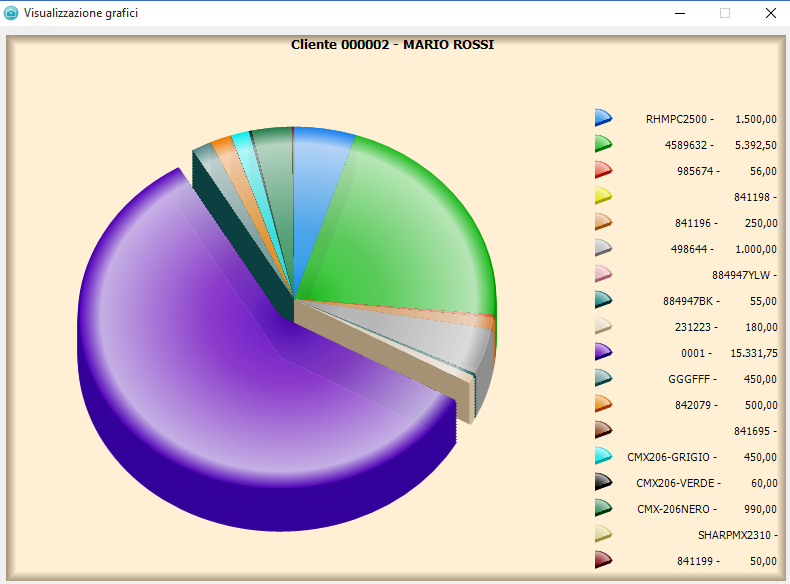Click the legend label 841695
790x584 pixels.
point(752,431)
